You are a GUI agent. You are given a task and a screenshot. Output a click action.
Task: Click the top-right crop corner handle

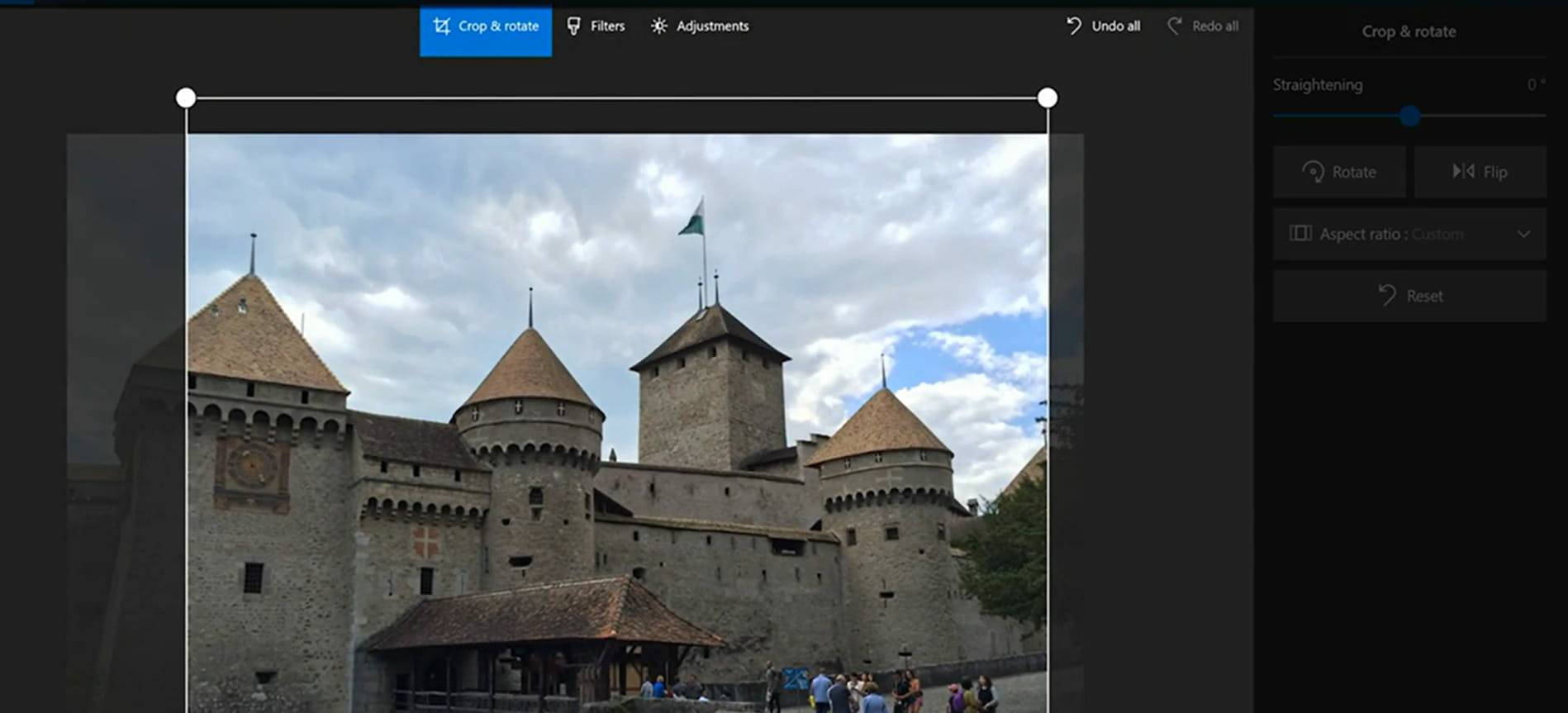click(x=1048, y=98)
